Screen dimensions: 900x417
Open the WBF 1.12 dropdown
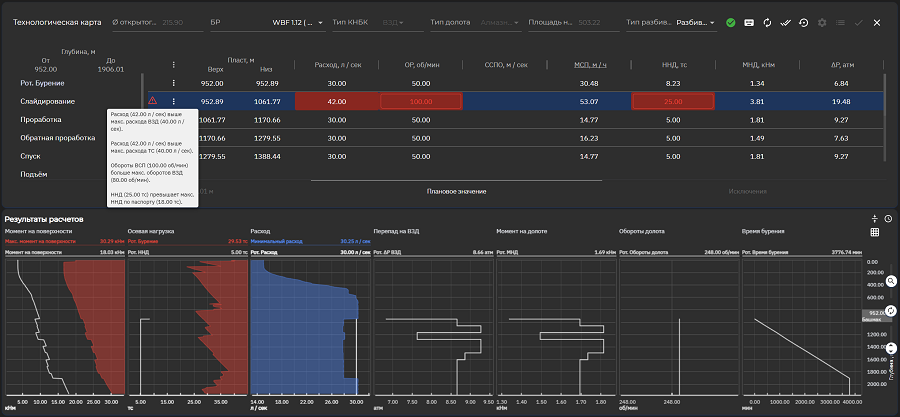[295, 22]
